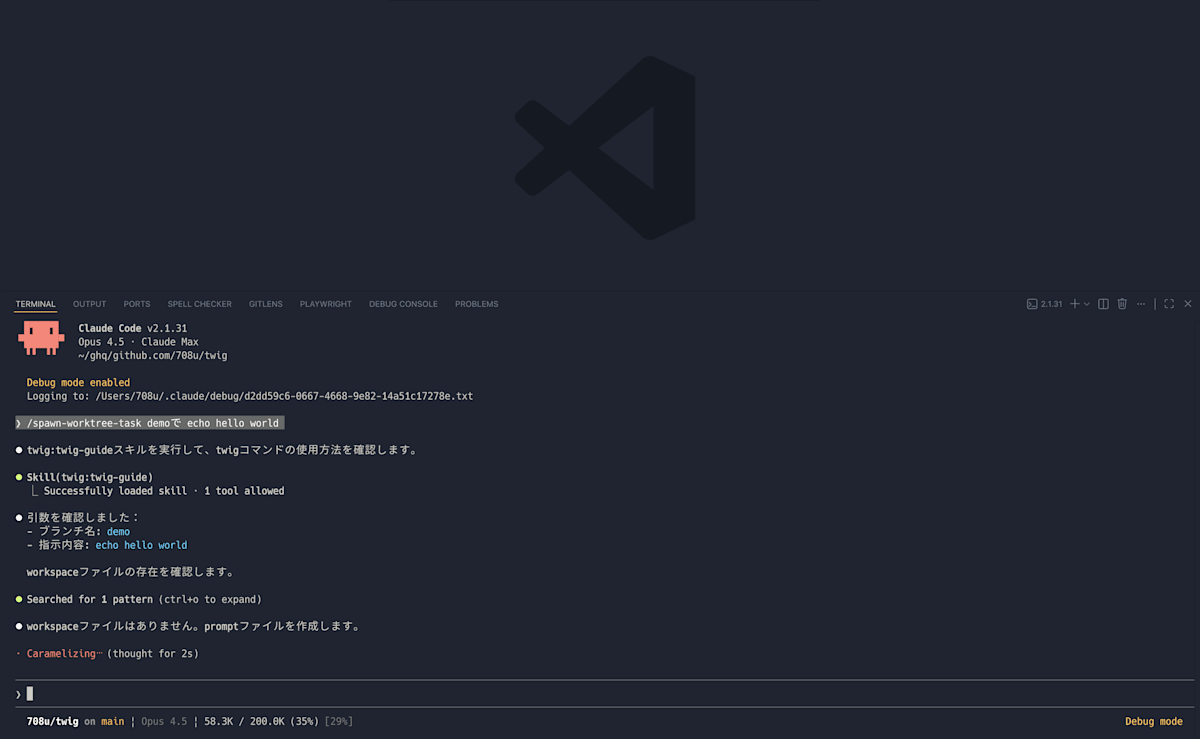Open the terminal profile dropdown chevron
The height and width of the screenshot is (739, 1200).
(x=1086, y=303)
